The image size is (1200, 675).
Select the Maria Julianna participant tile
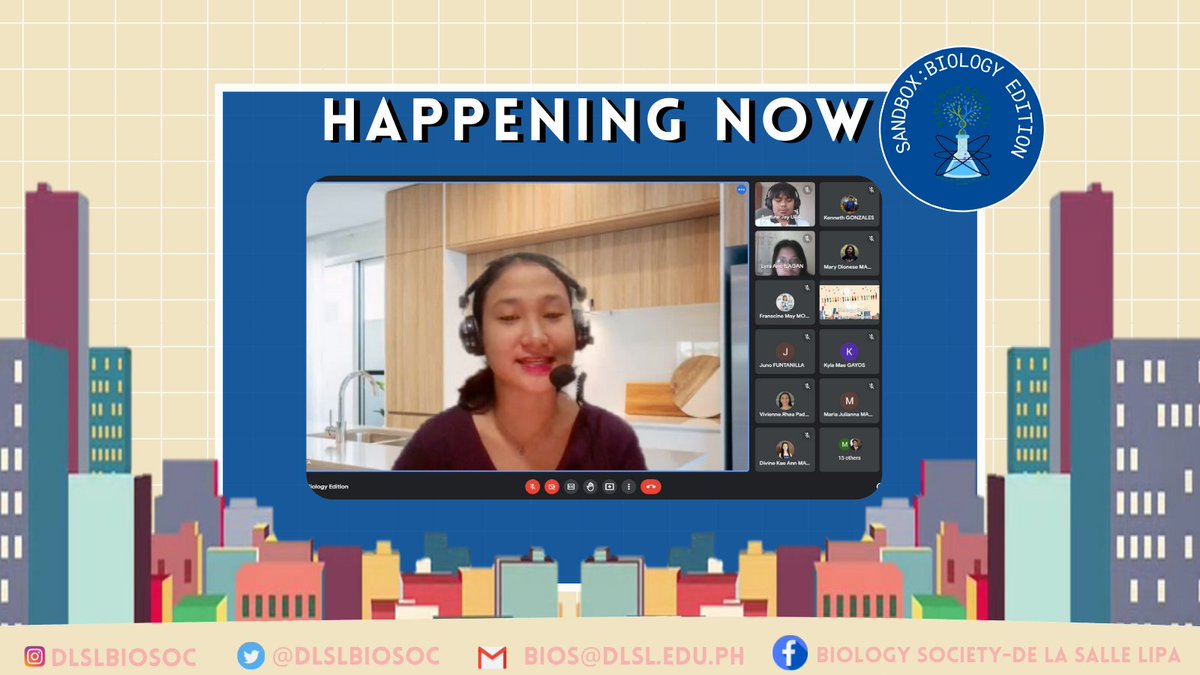click(849, 401)
